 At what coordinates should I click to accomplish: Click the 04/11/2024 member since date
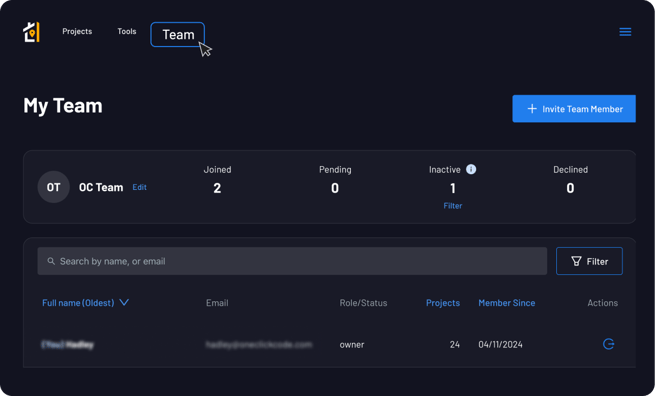click(x=500, y=345)
